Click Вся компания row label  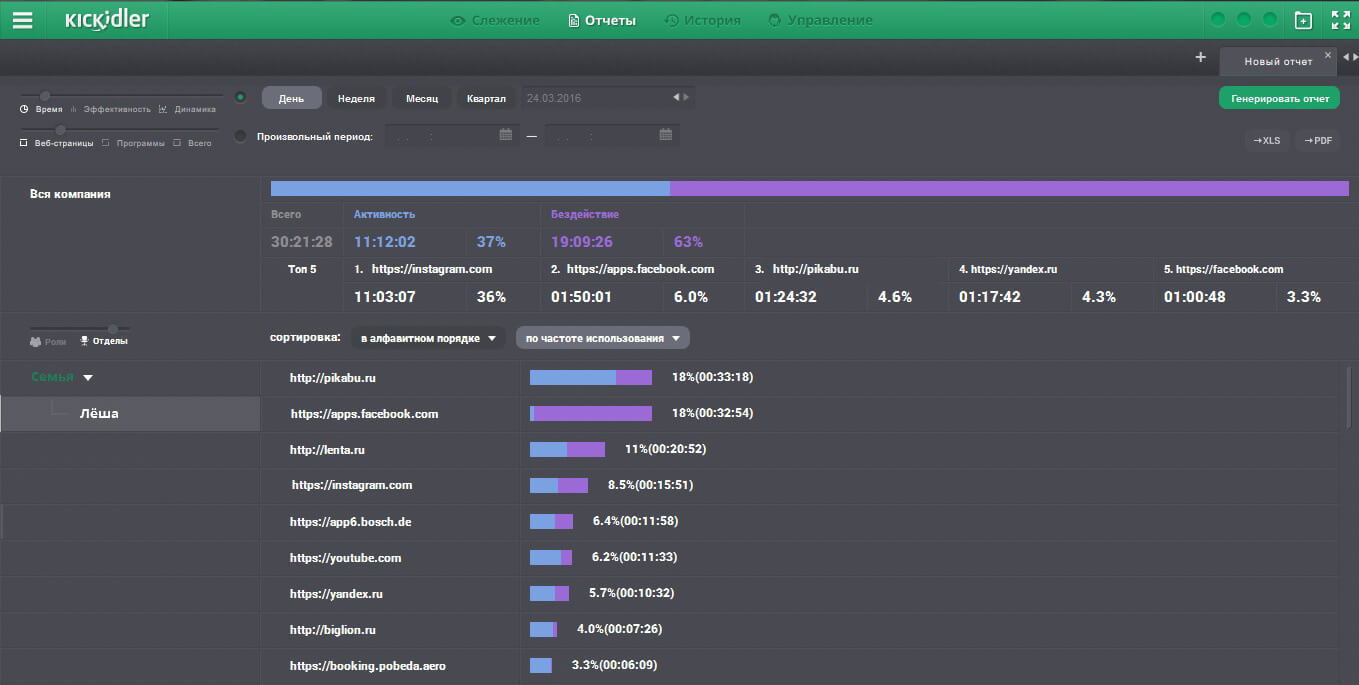click(70, 194)
